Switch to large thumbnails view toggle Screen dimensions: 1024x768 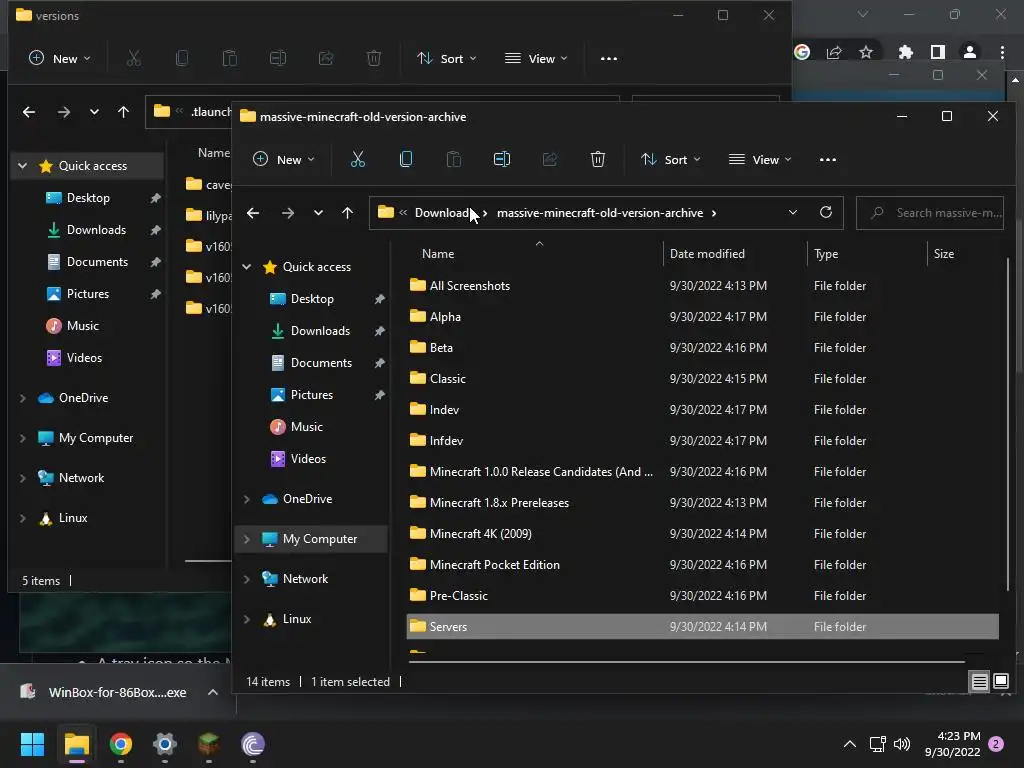click(x=1001, y=682)
